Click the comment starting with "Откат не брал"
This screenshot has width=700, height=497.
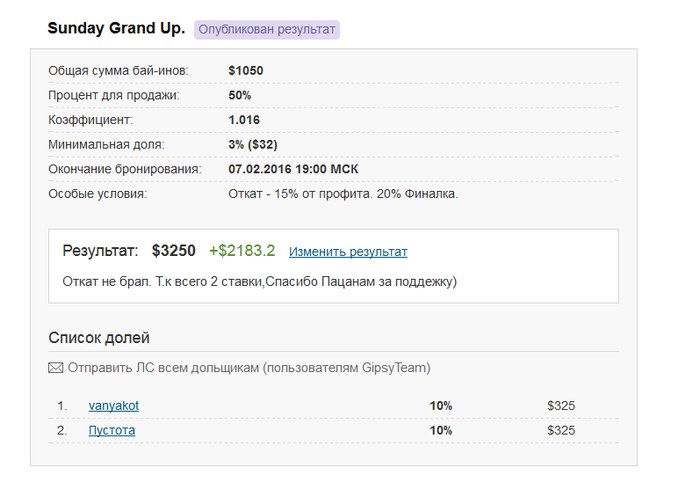(259, 282)
